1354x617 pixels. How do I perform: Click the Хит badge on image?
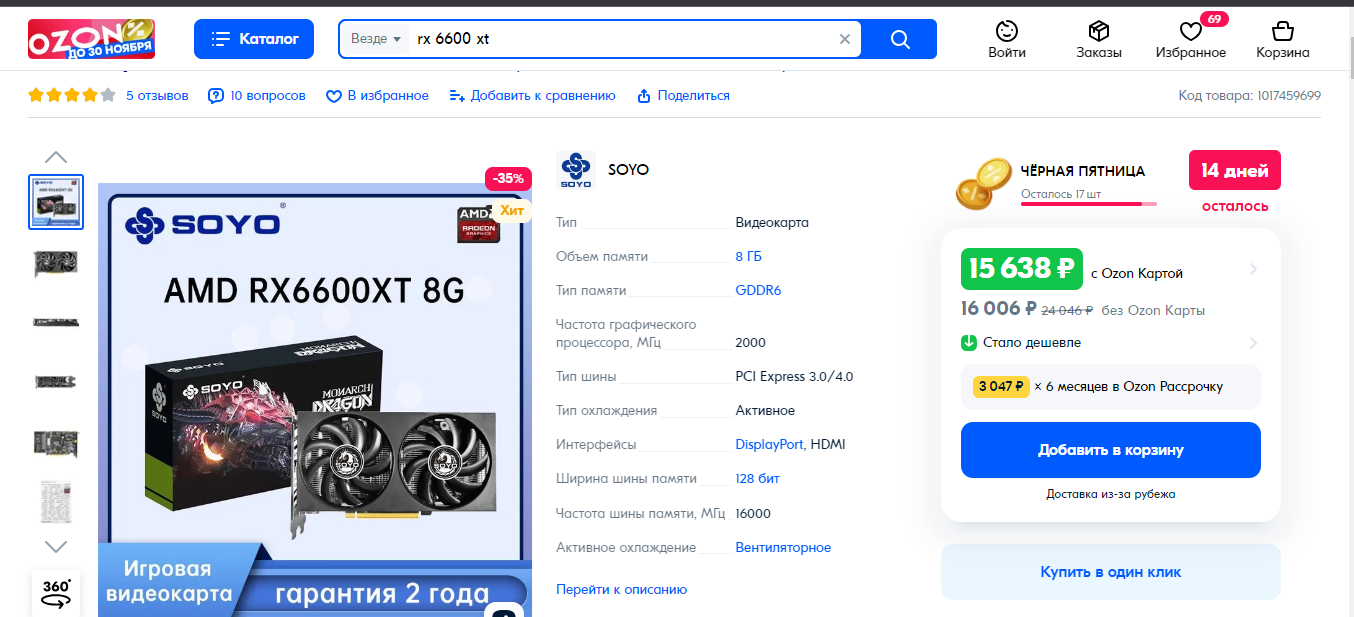pos(512,210)
